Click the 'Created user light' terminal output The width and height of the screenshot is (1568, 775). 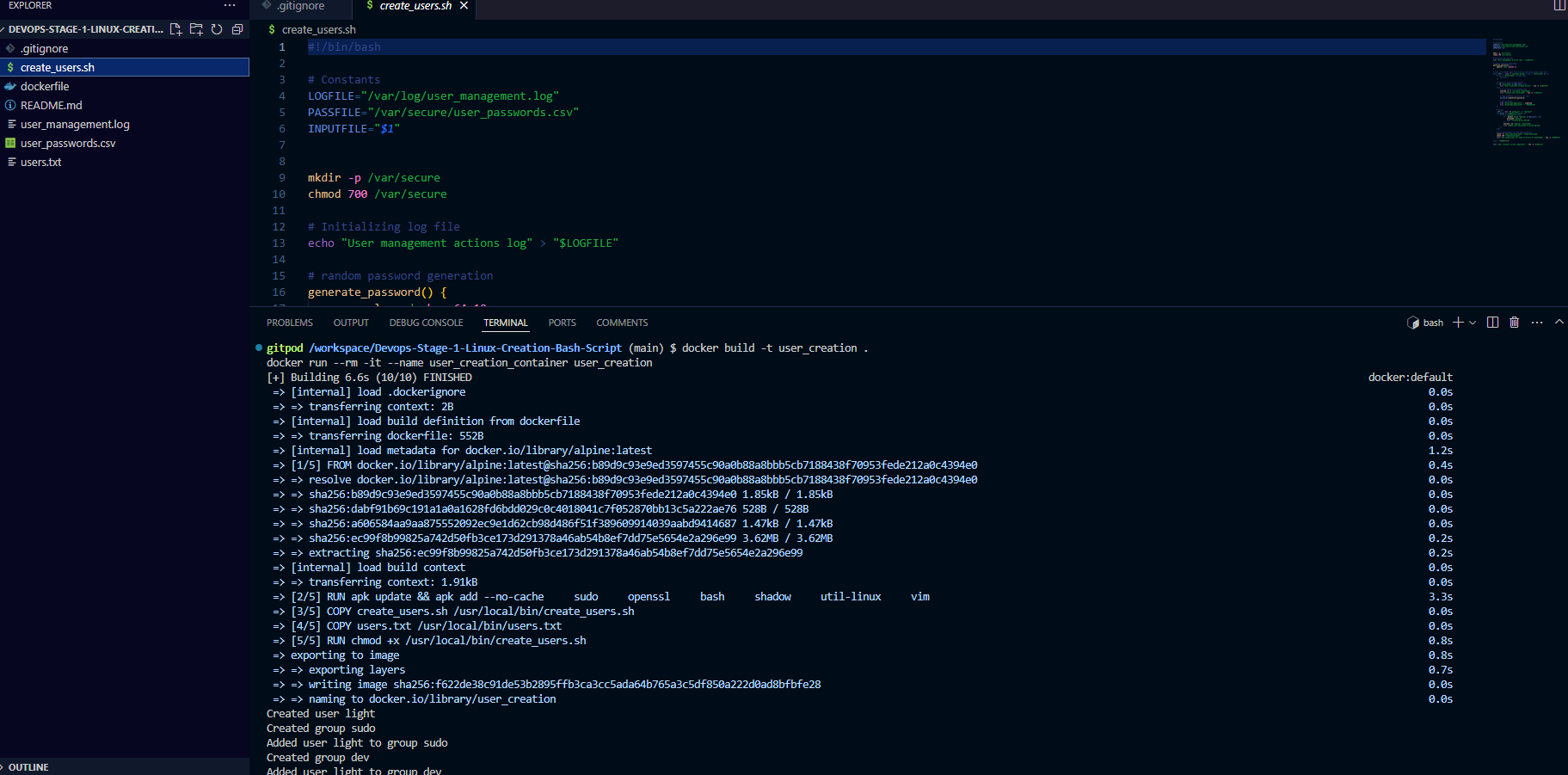coord(321,713)
